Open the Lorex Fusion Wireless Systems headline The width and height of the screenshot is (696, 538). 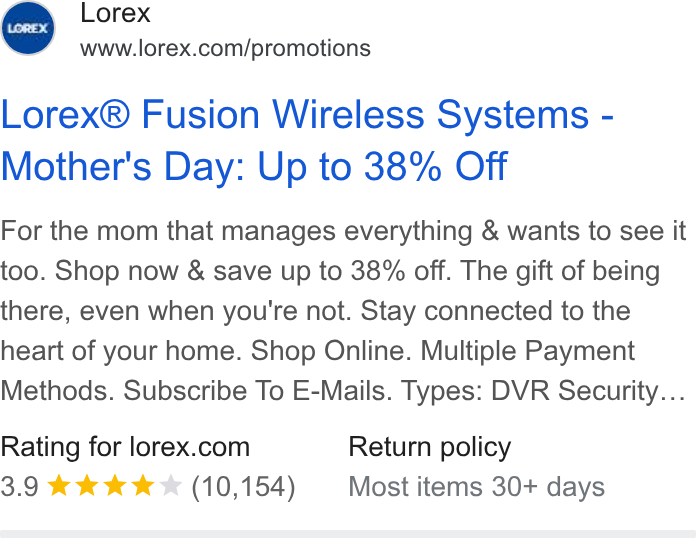point(307,114)
